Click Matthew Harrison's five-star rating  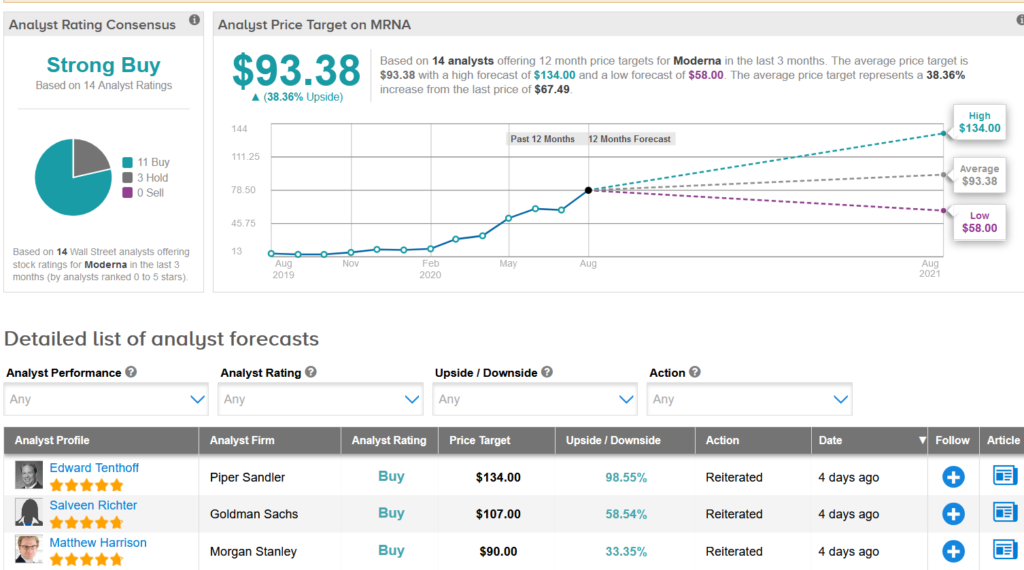tap(87, 560)
